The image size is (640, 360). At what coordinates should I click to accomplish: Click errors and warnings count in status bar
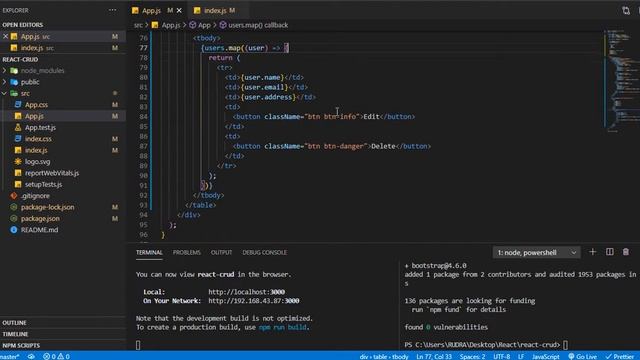(56, 356)
